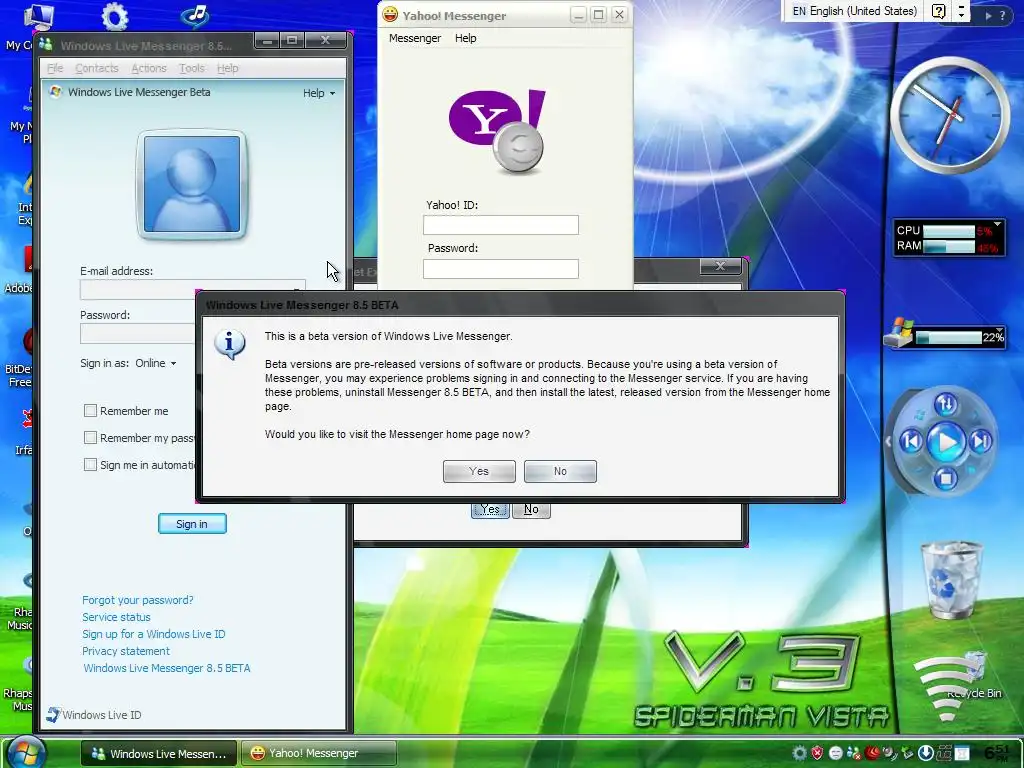Image resolution: width=1024 pixels, height=768 pixels.
Task: Open the Sign in as Online status dropdown
Action: pyautogui.click(x=156, y=363)
